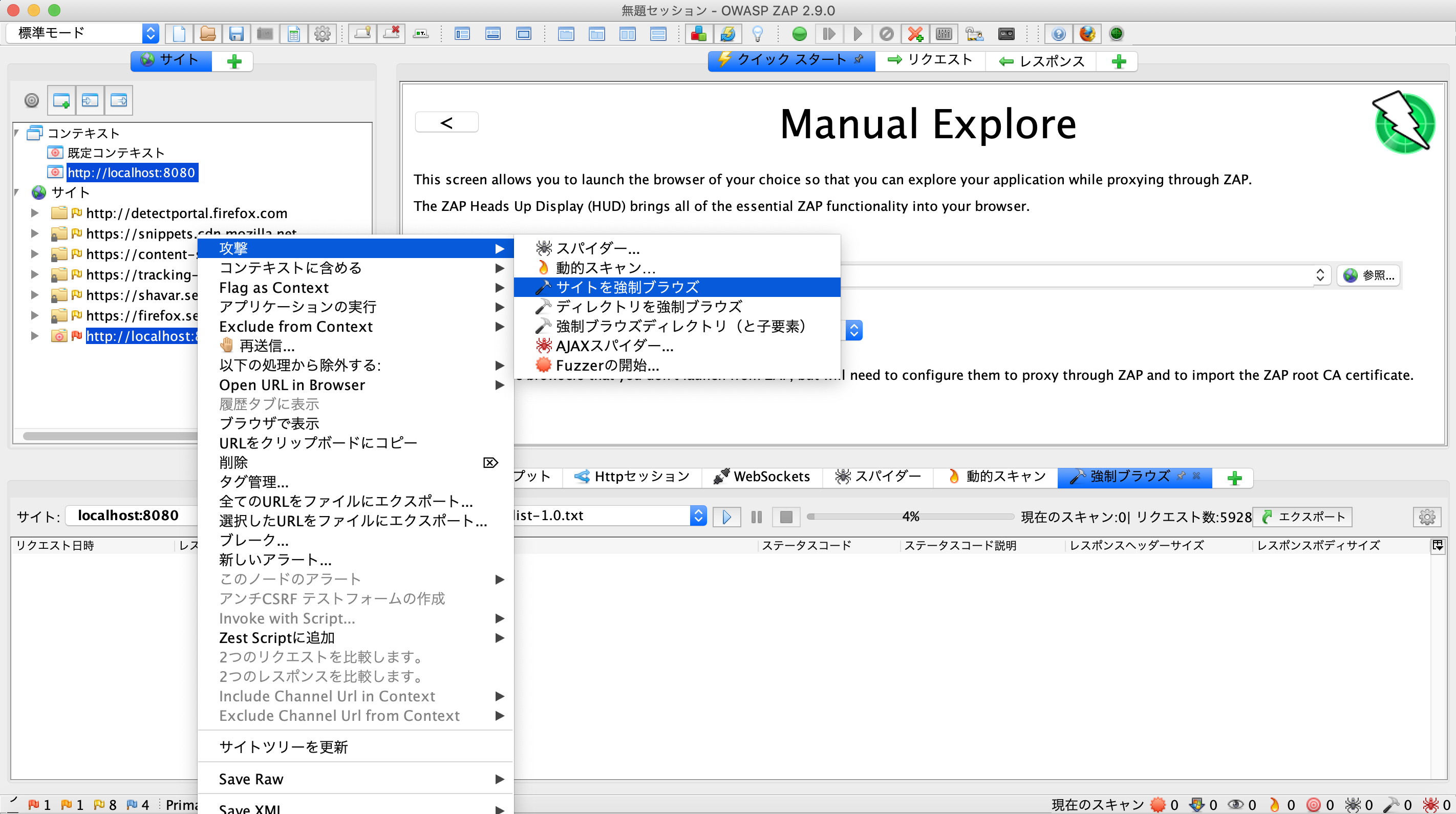This screenshot has height=814, width=1456.
Task: Expand the http://localhost site tree node
Action: tap(34, 336)
